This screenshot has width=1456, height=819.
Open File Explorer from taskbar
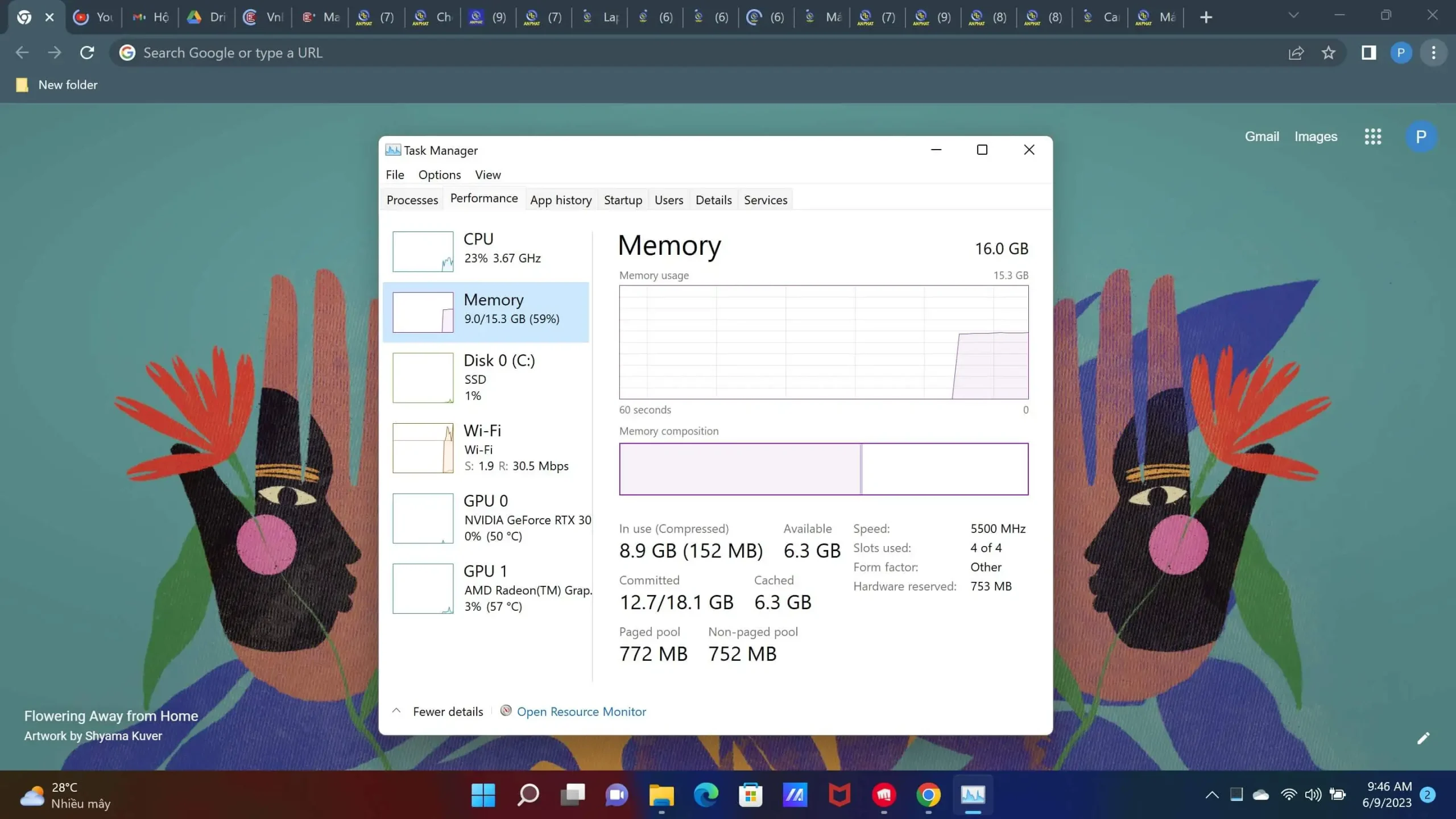pos(661,795)
